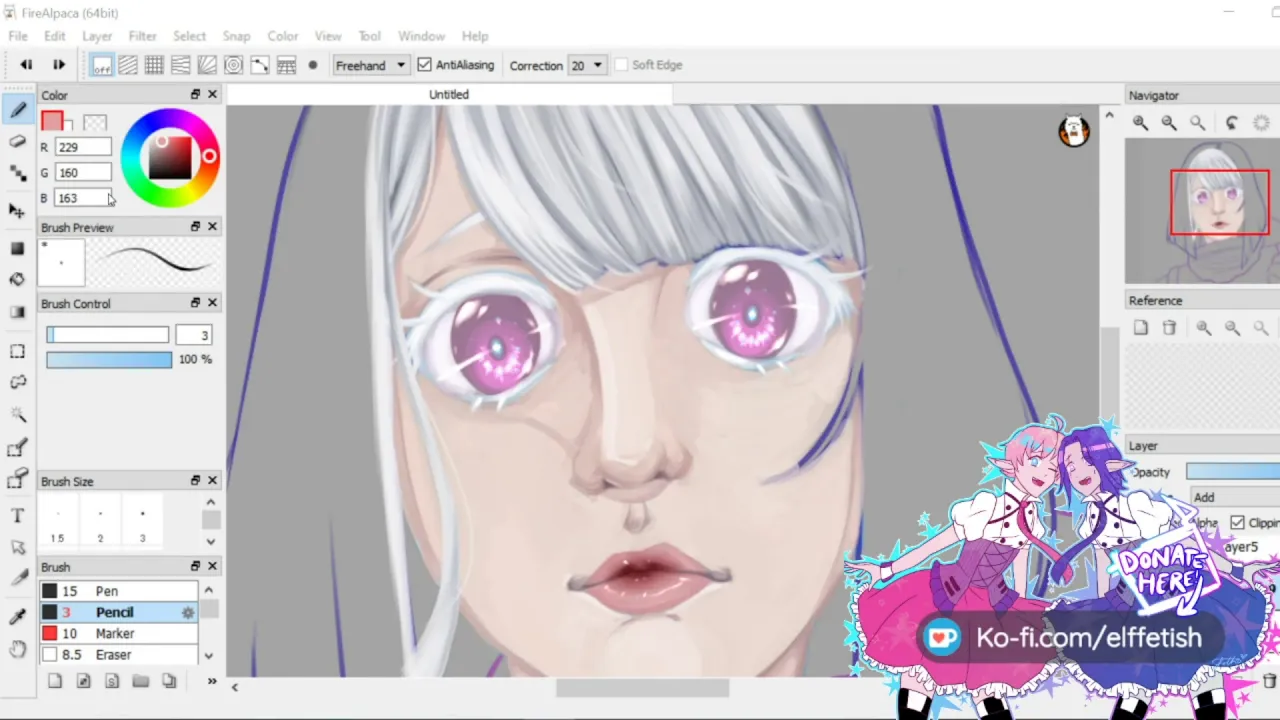Click the undo arrow in toolbar
The width and height of the screenshot is (1280, 720).
pyautogui.click(x=26, y=65)
